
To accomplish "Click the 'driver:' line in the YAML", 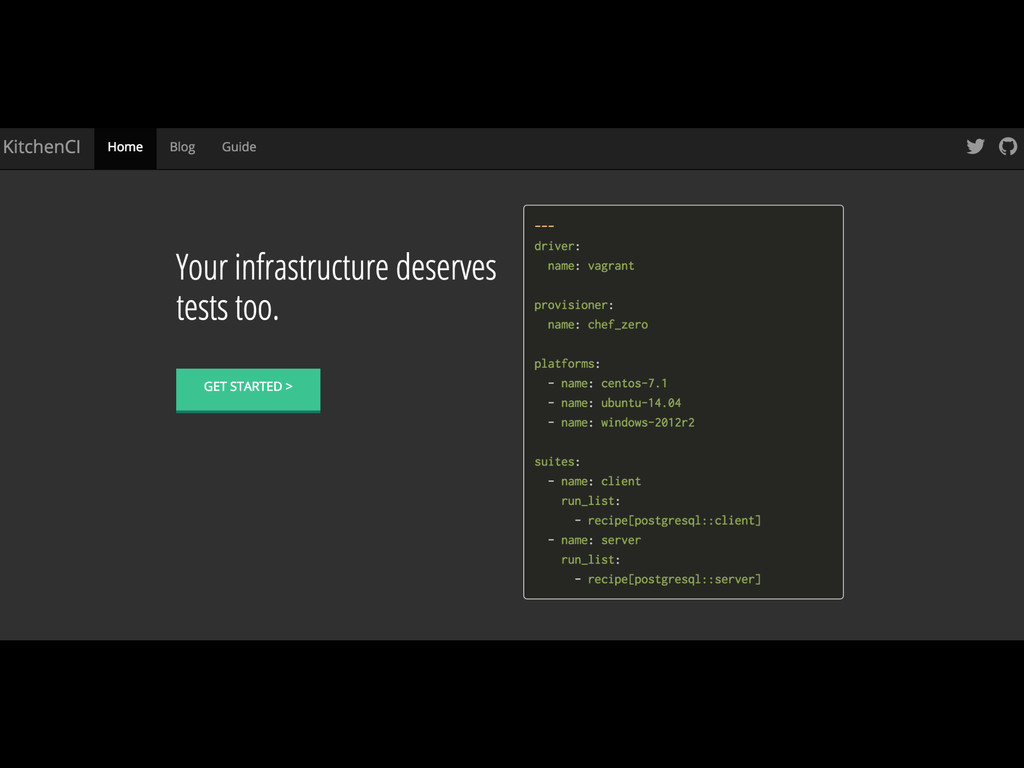I will pyautogui.click(x=557, y=246).
